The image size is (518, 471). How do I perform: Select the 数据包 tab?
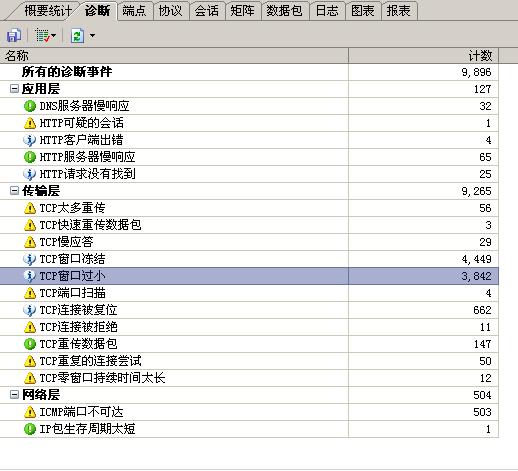pos(284,11)
